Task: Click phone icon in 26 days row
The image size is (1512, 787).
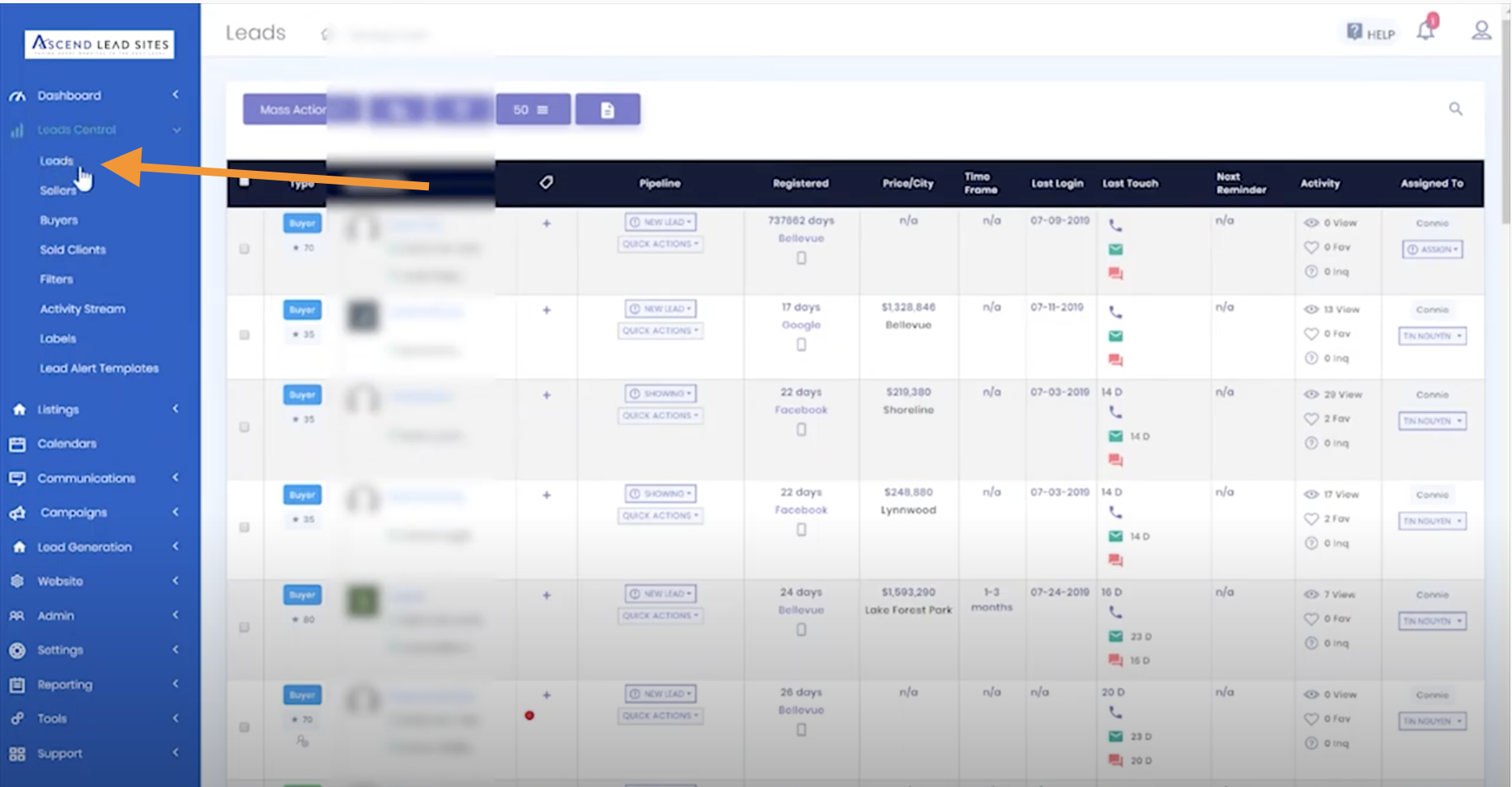Action: (x=1115, y=713)
